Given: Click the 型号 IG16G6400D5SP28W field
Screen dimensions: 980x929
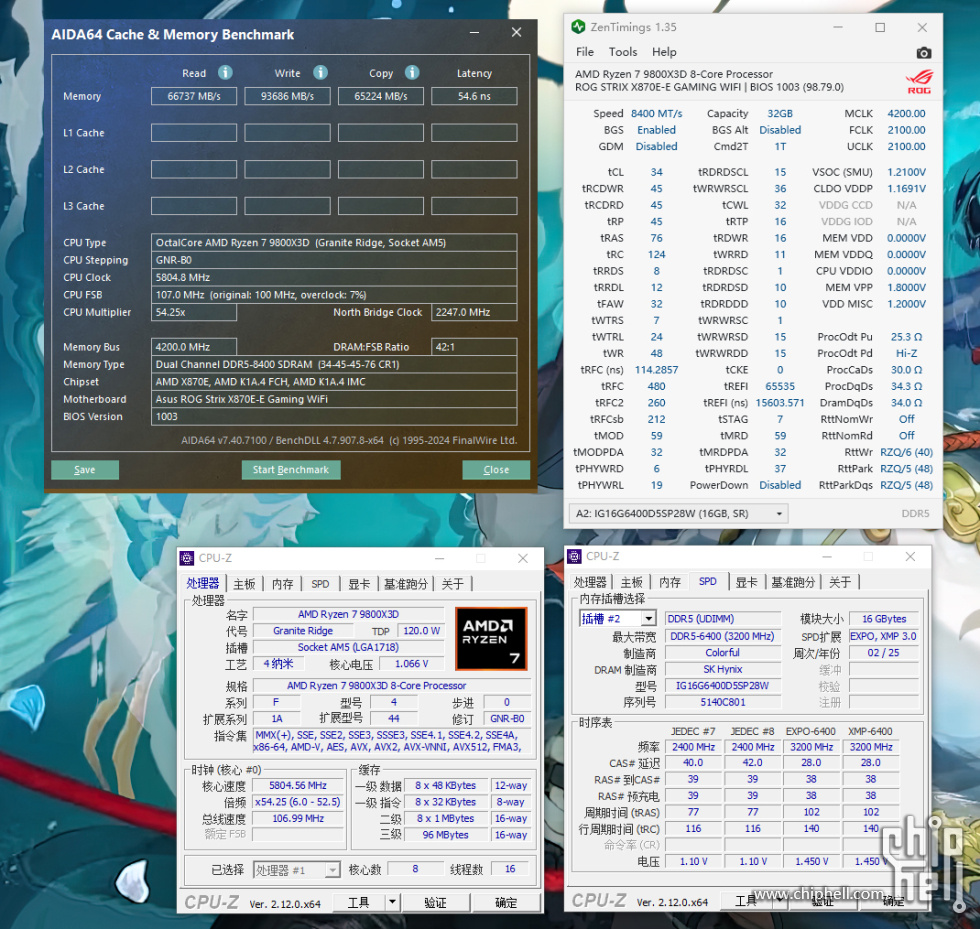Looking at the screenshot, I should [x=722, y=685].
